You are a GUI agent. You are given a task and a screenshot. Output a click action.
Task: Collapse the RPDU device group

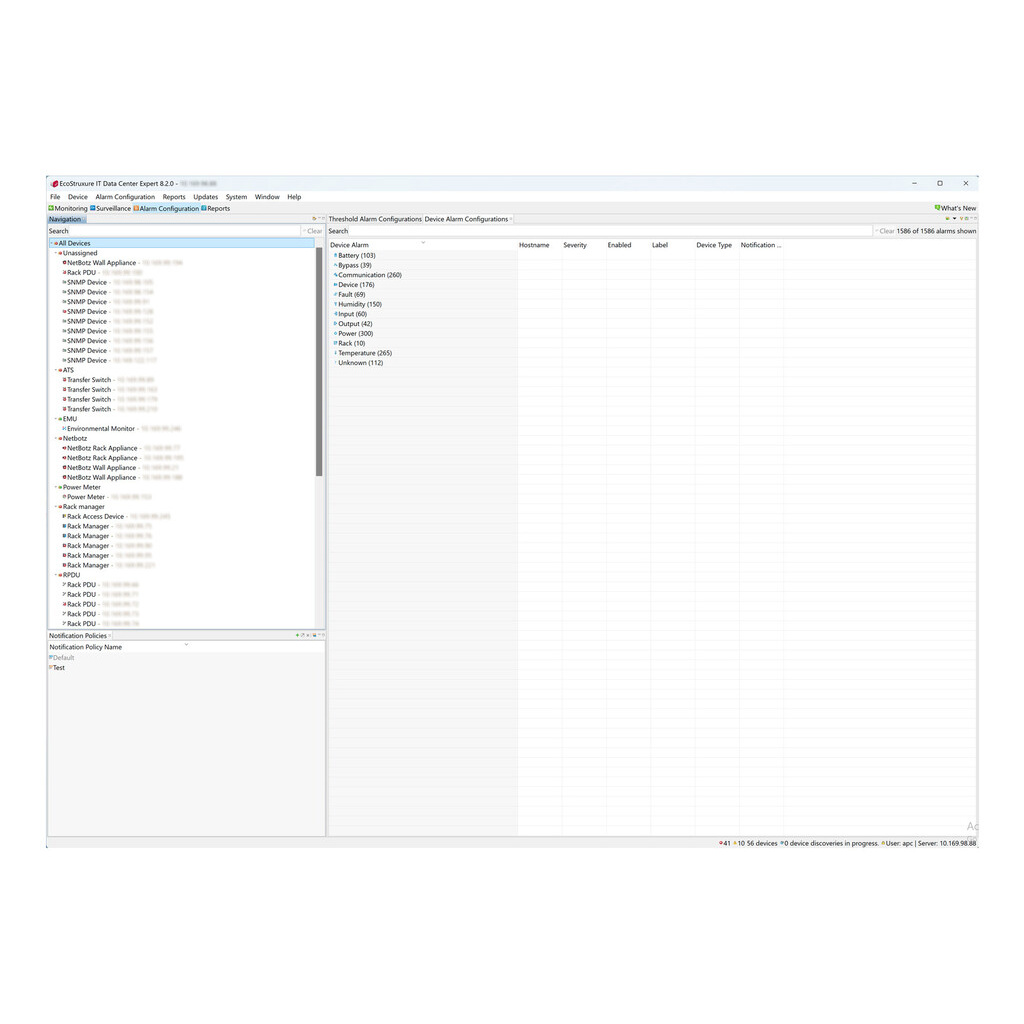56,575
